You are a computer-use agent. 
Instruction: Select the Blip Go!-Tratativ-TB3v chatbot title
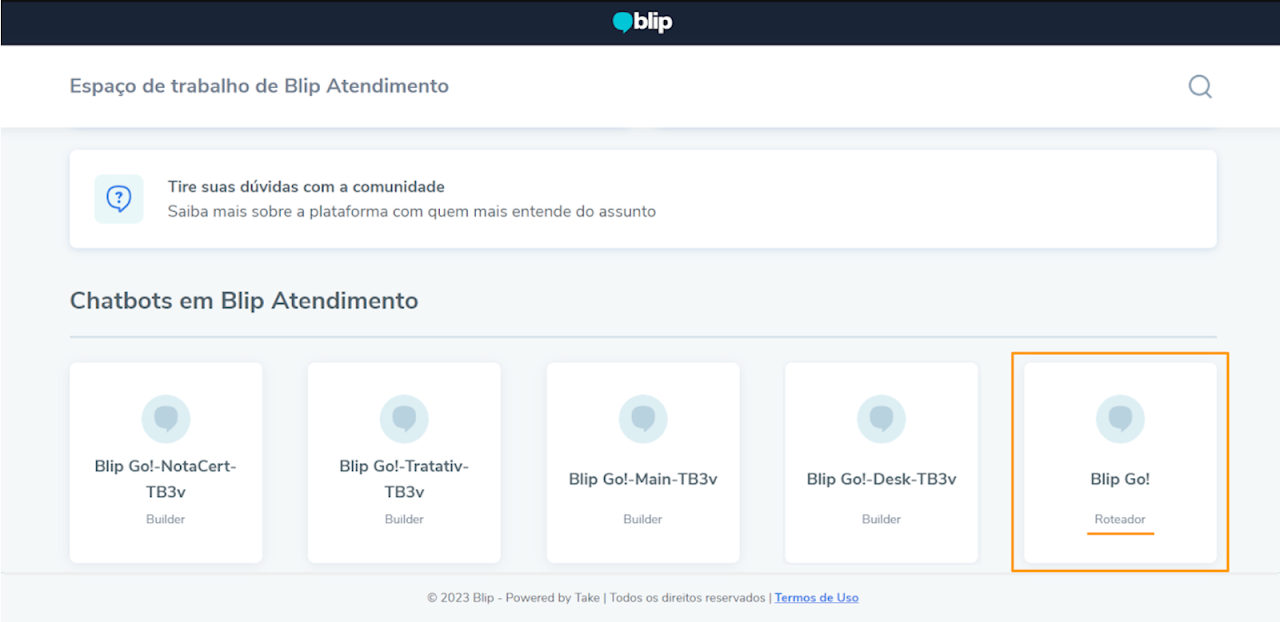[404, 479]
